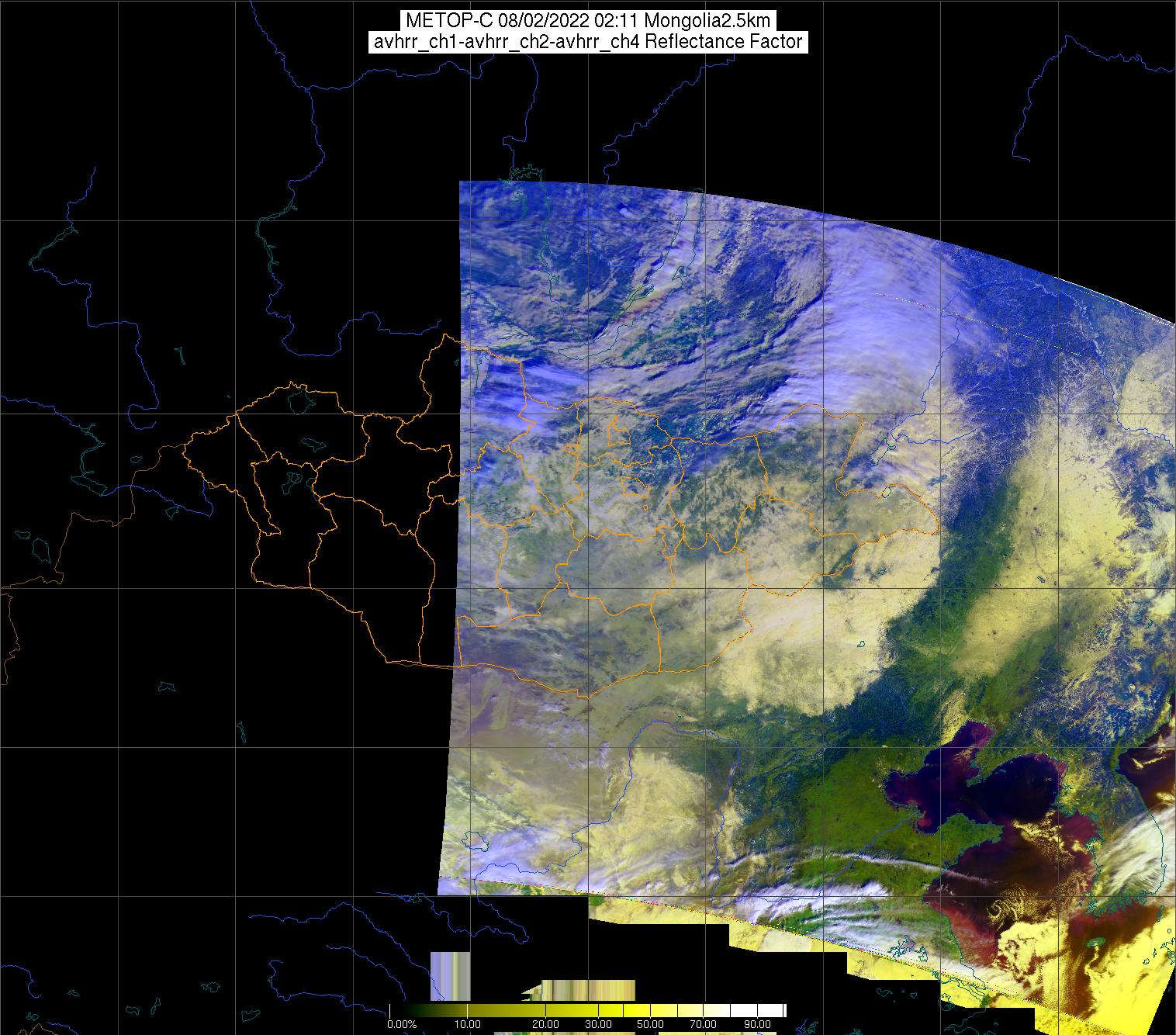Click the '0.00%' label on the reflectance scale

[401, 1024]
